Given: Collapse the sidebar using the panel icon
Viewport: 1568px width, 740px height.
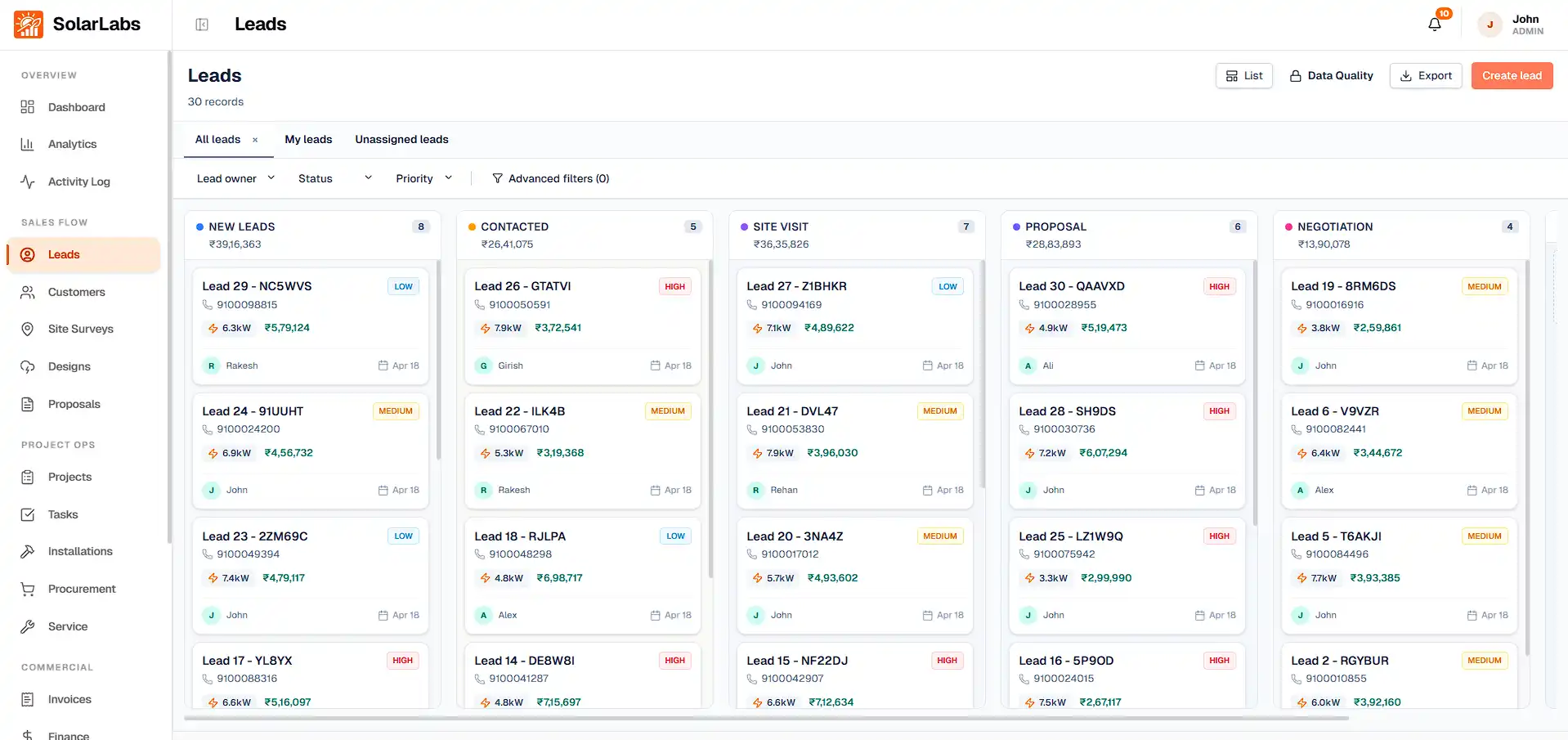Looking at the screenshot, I should click(202, 25).
